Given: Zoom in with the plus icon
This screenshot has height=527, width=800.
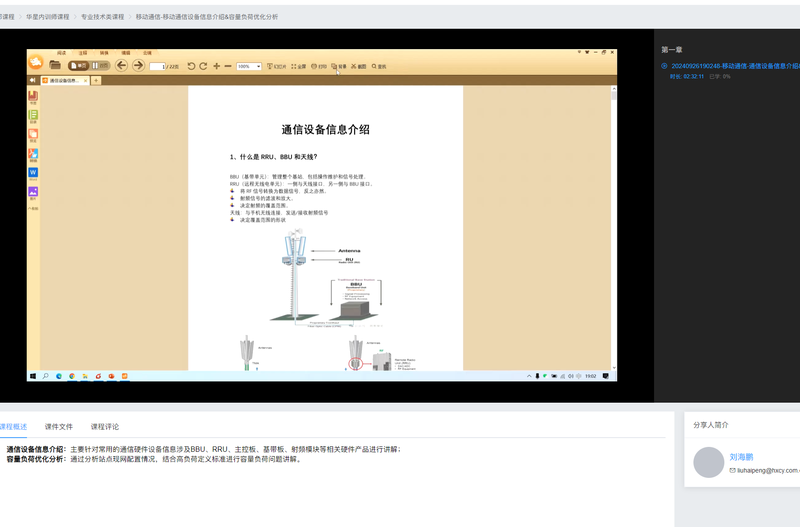Looking at the screenshot, I should point(216,66).
